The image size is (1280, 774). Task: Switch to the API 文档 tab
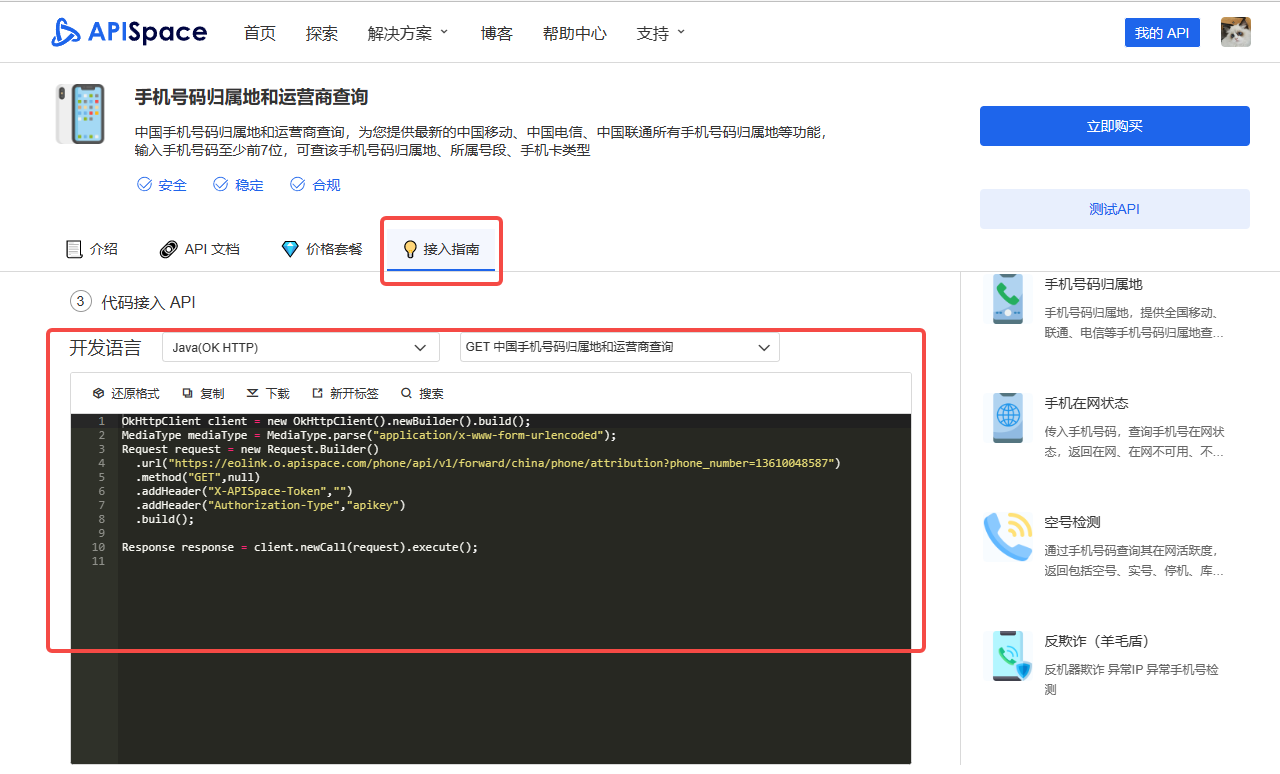(x=200, y=249)
